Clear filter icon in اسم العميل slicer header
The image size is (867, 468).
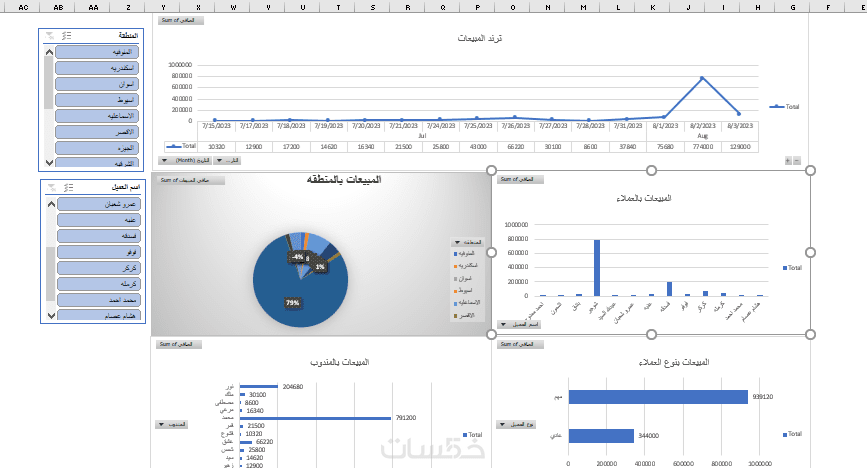tap(52, 188)
